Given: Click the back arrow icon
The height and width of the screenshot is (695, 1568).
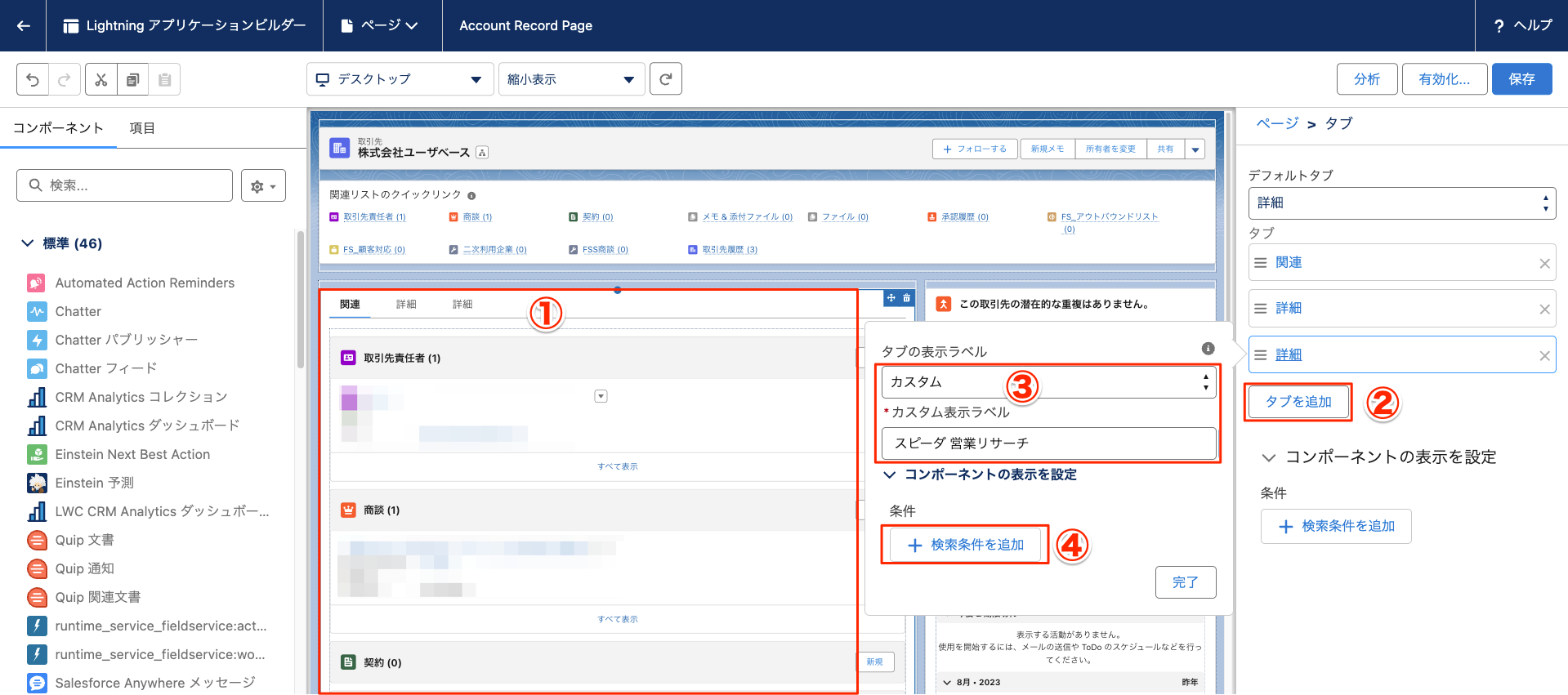Looking at the screenshot, I should coord(24,25).
